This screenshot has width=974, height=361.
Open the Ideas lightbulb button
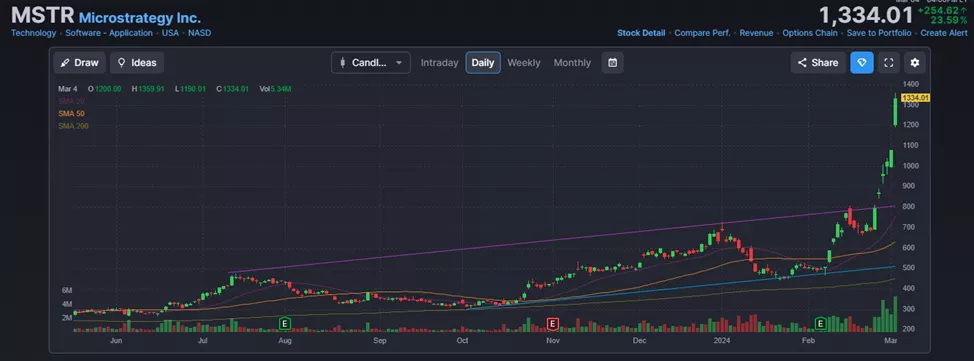point(137,63)
